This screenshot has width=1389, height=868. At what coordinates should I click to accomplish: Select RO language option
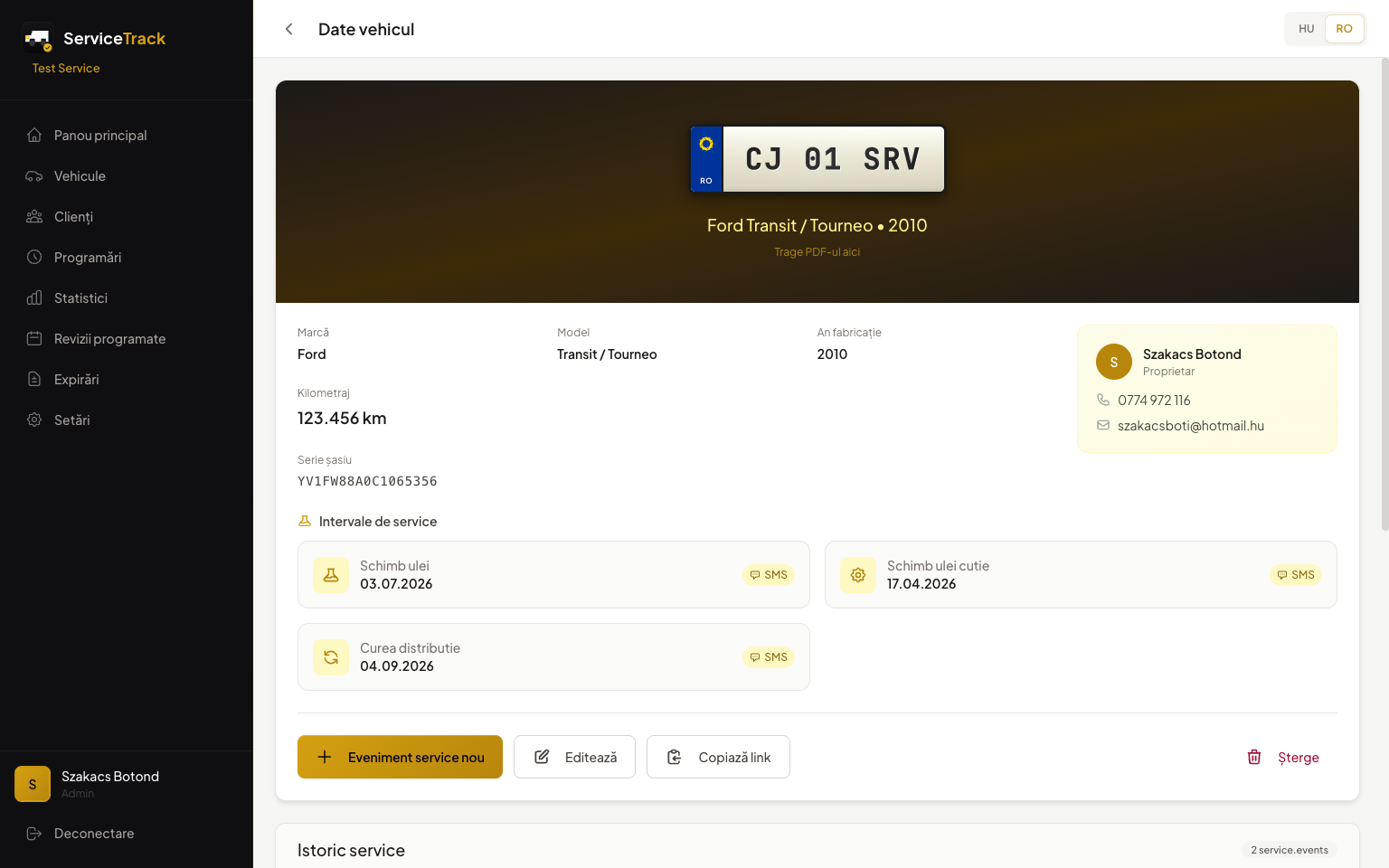coord(1344,29)
